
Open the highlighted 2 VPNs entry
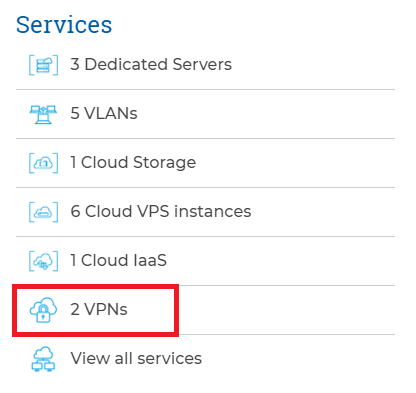coord(99,309)
